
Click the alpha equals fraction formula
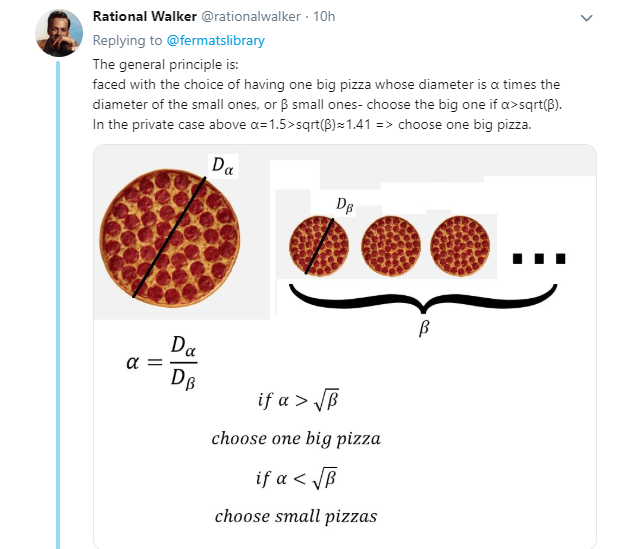[x=162, y=363]
